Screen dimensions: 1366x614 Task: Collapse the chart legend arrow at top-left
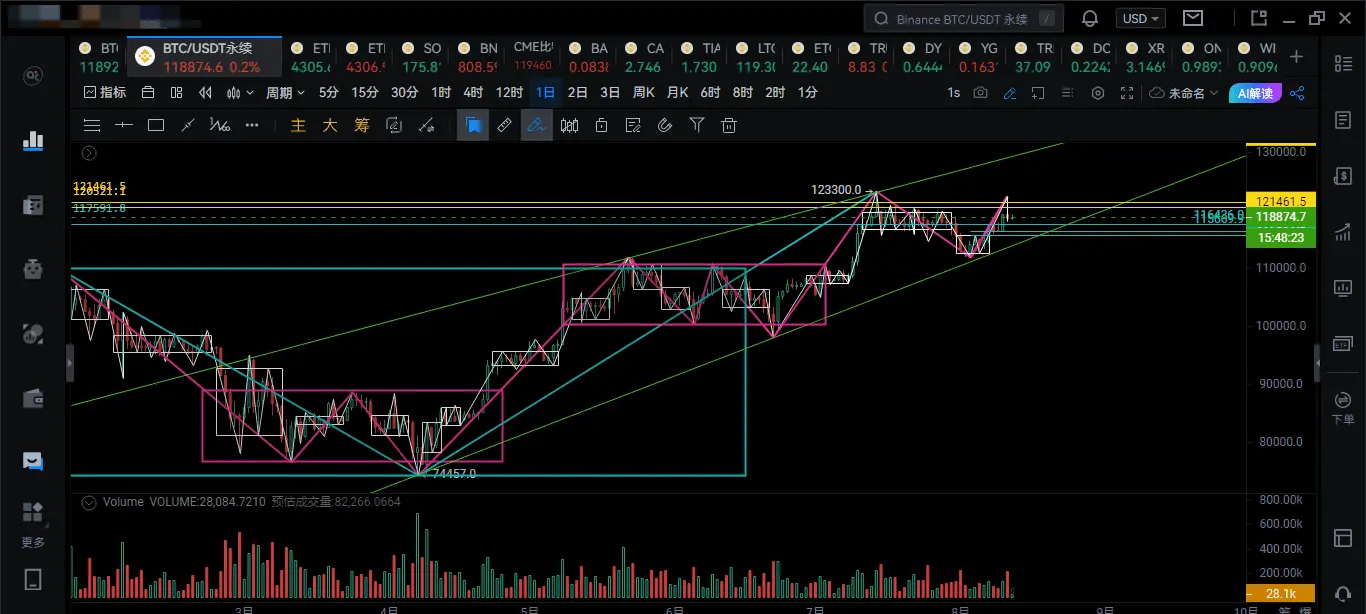pyautogui.click(x=89, y=153)
